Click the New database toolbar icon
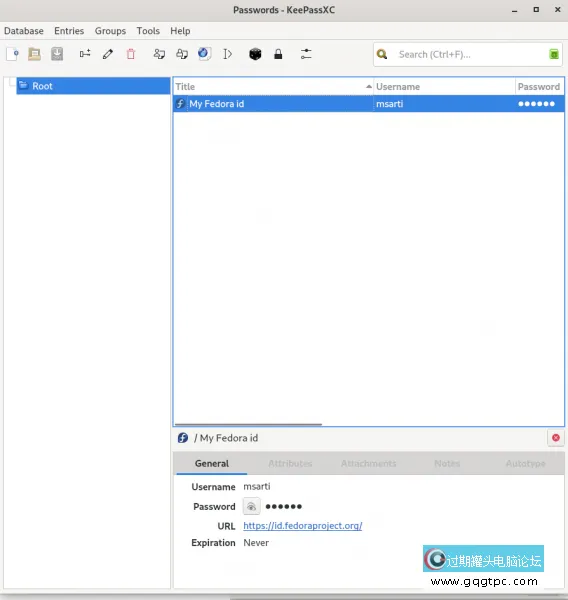Image resolution: width=568 pixels, height=600 pixels. click(x=13, y=54)
